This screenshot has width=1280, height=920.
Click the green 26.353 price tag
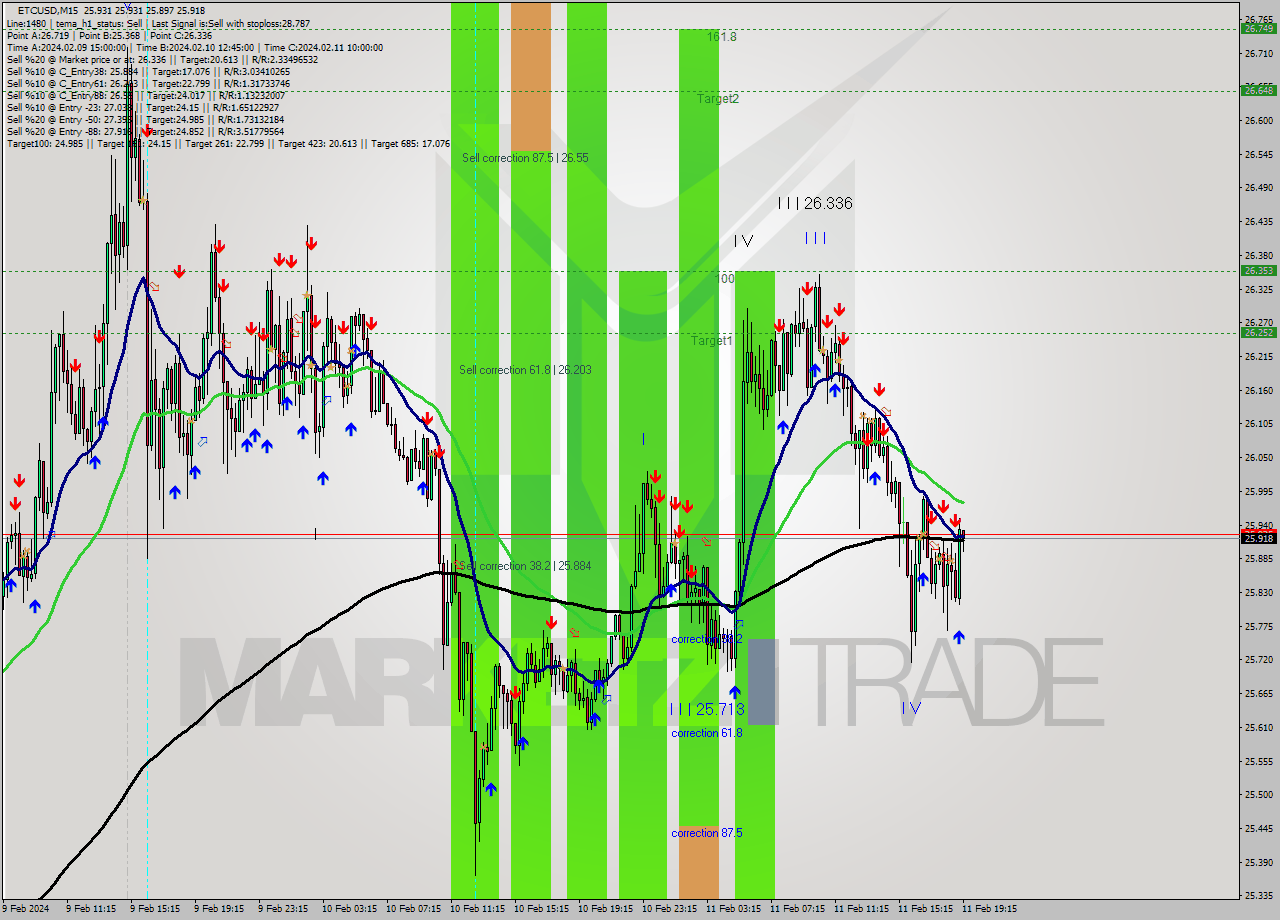tap(1258, 270)
